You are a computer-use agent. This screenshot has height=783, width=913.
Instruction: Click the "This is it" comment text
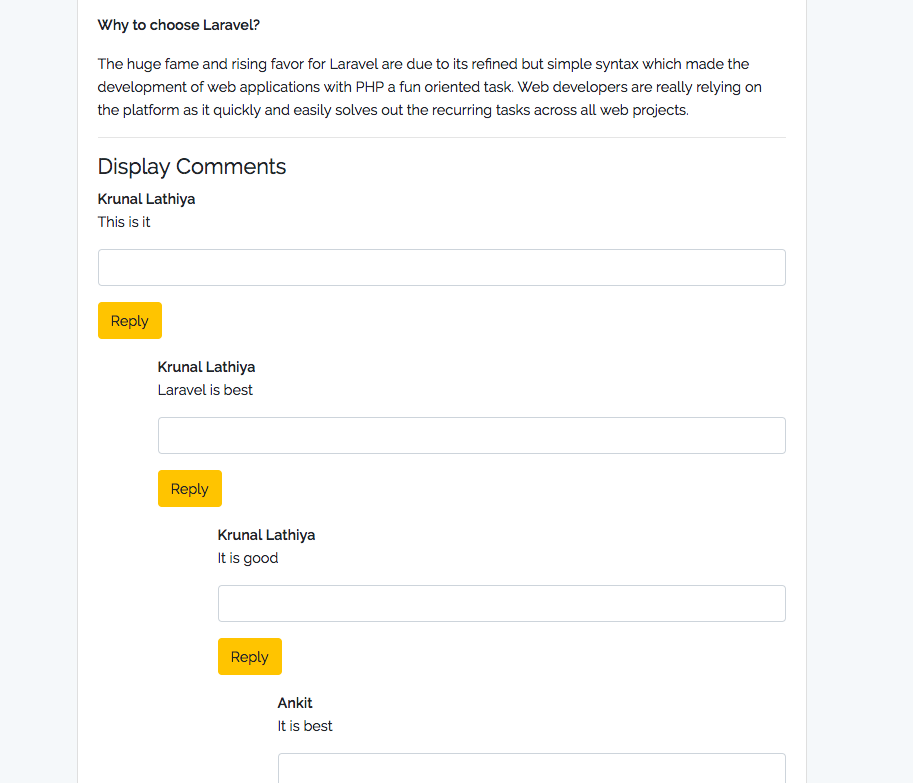pos(124,222)
